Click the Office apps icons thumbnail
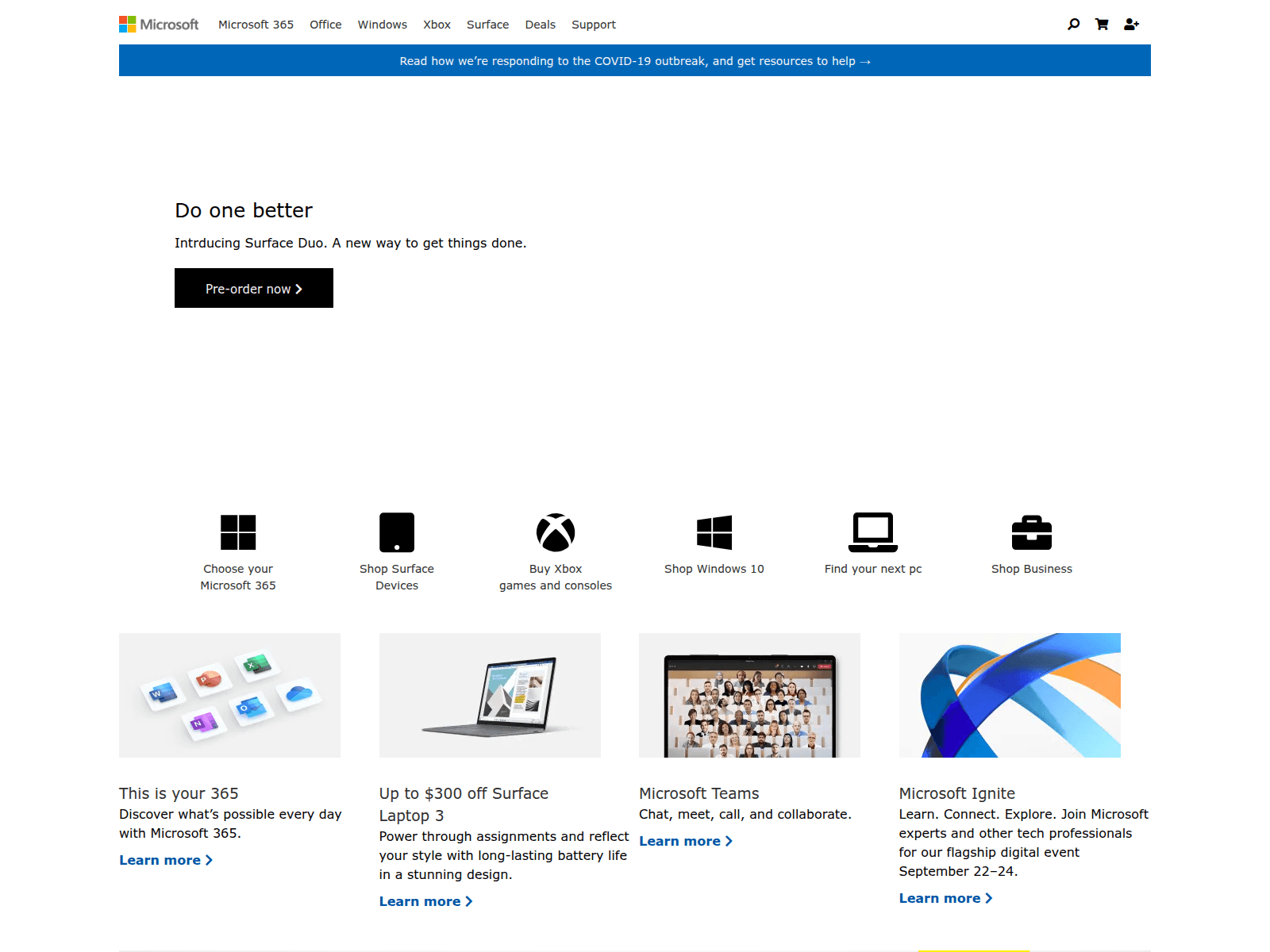The height and width of the screenshot is (952, 1270). pos(229,695)
